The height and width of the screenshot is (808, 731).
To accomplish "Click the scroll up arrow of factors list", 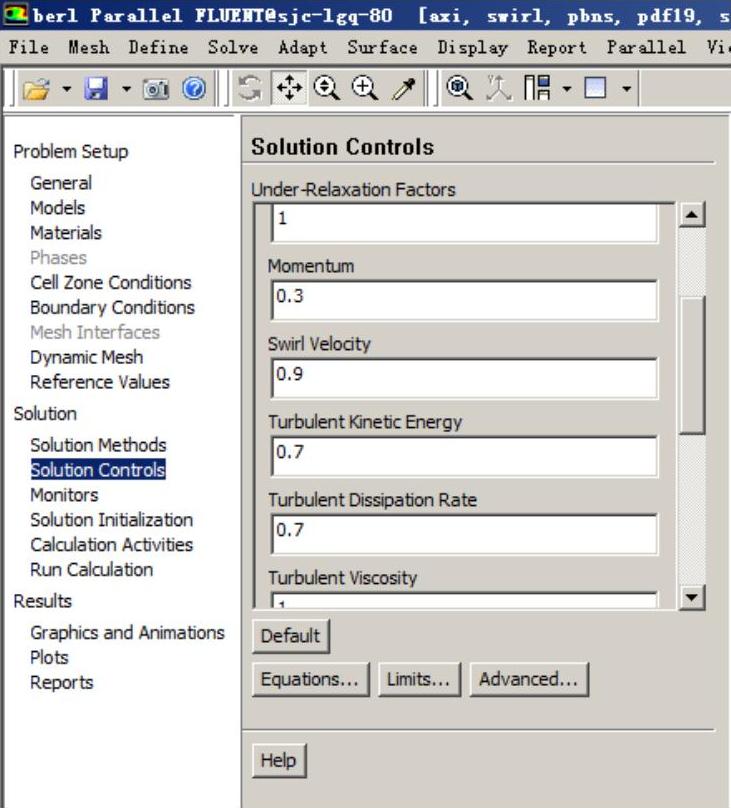I will [x=691, y=215].
